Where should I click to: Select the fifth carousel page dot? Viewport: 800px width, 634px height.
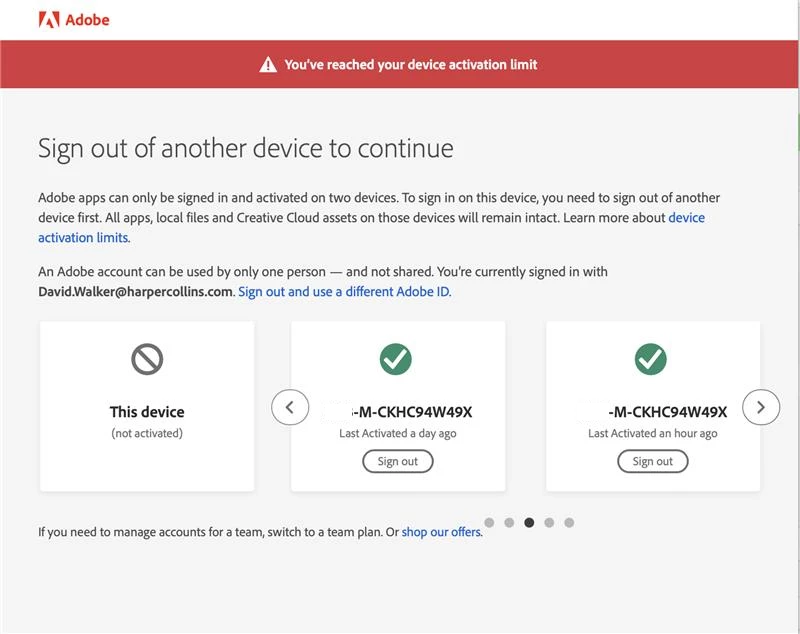(x=569, y=522)
